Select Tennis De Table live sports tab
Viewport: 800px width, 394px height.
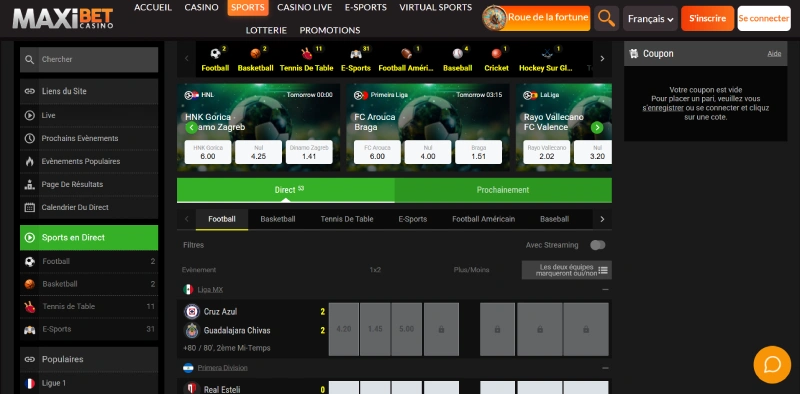point(347,219)
